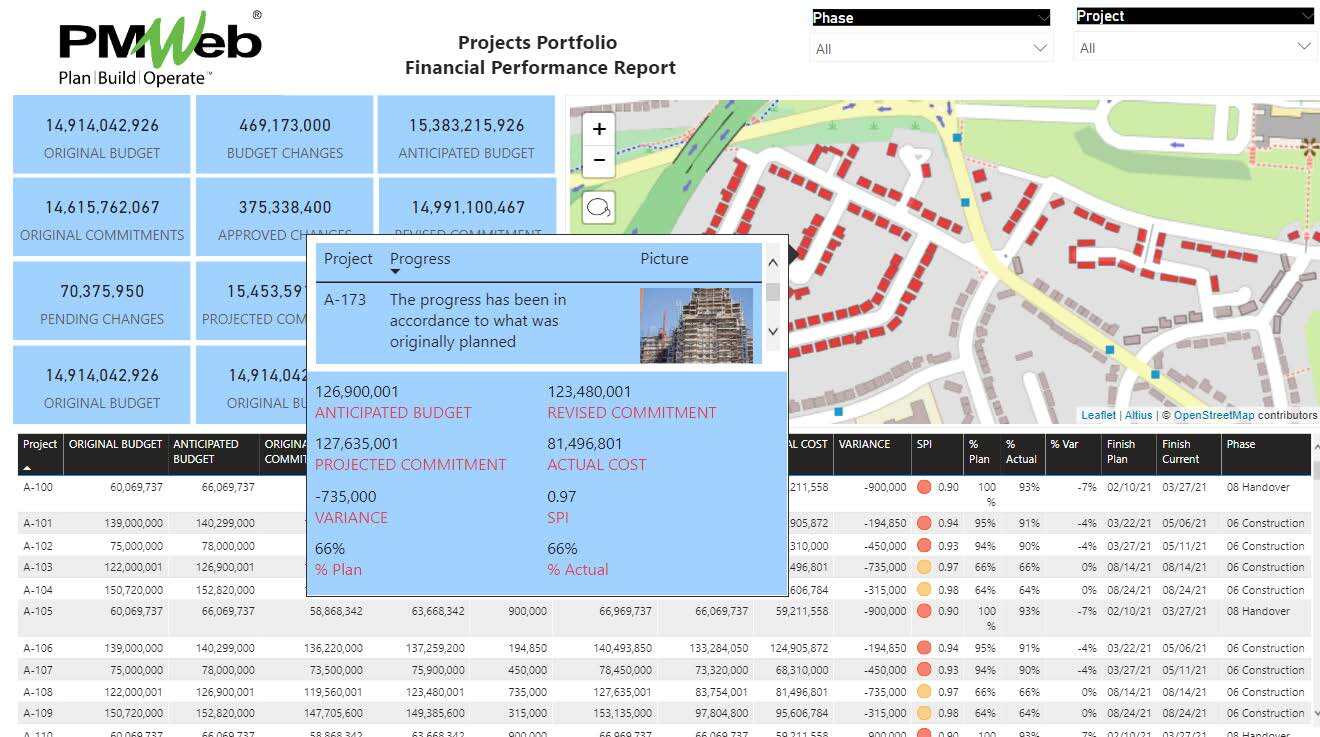Sort table by Finish Plan column header
1320x737 pixels.
[1120, 451]
